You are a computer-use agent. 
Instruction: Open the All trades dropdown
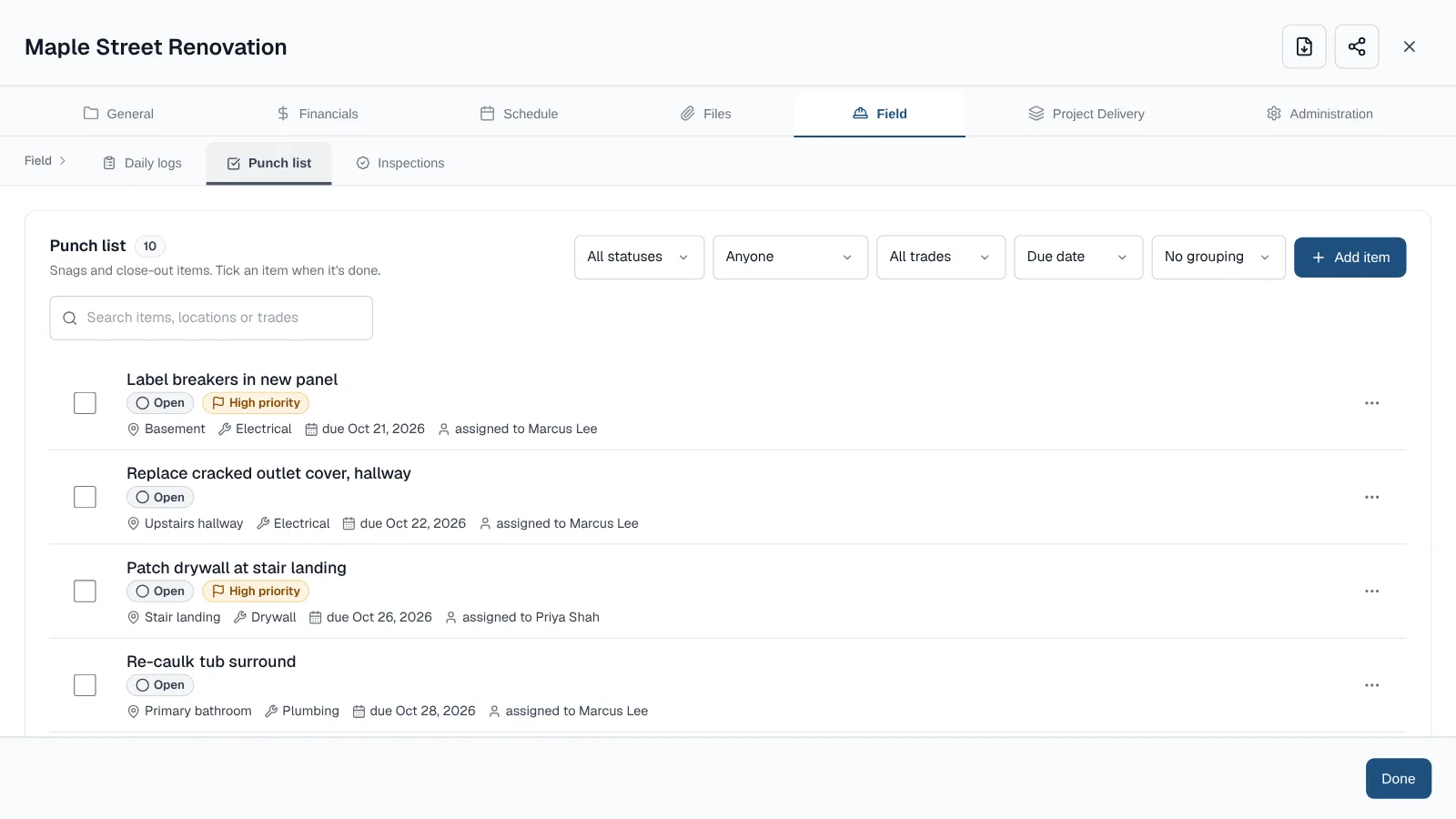pos(941,258)
